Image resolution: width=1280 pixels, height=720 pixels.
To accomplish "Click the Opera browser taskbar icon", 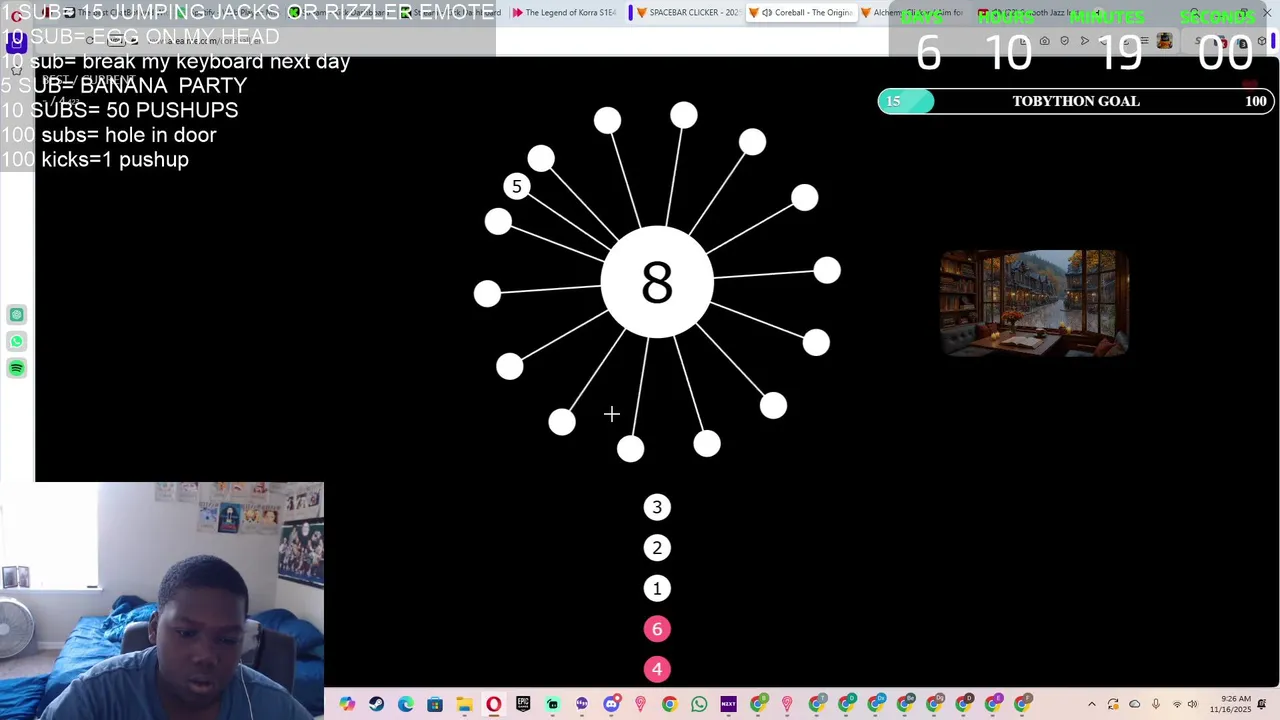I will pyautogui.click(x=493, y=704).
